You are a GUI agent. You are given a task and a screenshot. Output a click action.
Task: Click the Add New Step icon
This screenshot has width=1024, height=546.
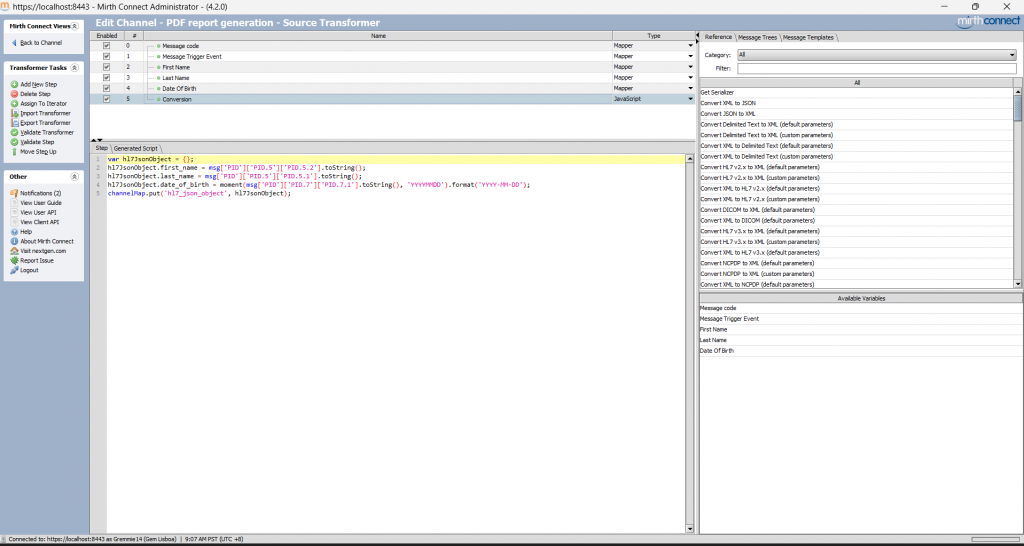[x=14, y=84]
